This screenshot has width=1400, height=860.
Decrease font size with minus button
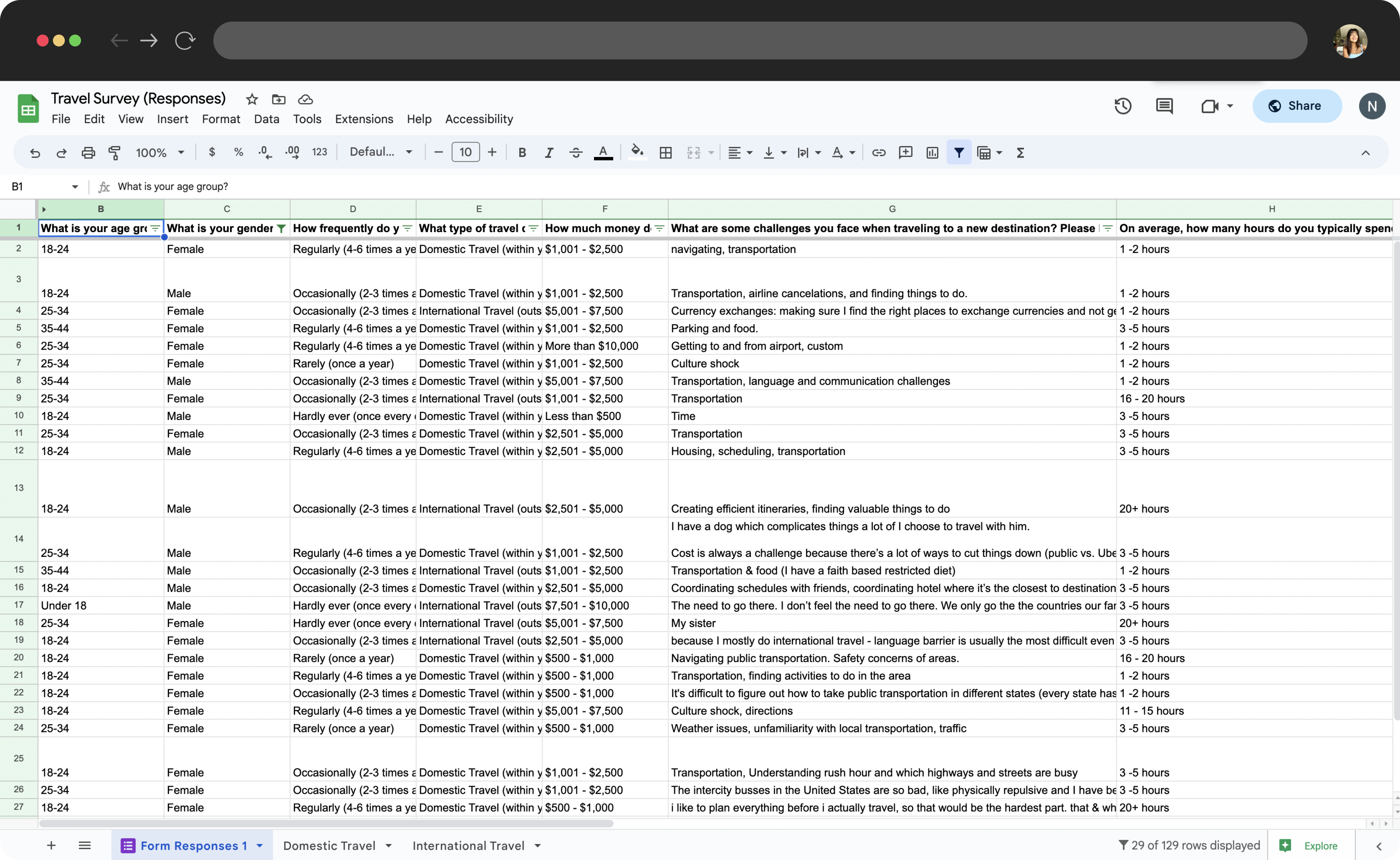pos(438,153)
